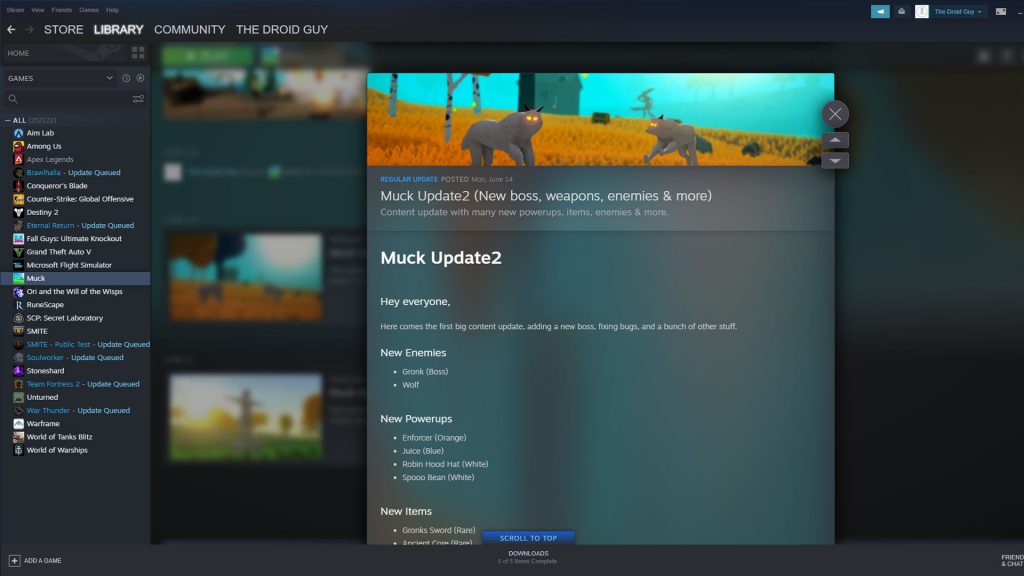
Task: Click the Aim Lab game icon
Action: (x=18, y=133)
